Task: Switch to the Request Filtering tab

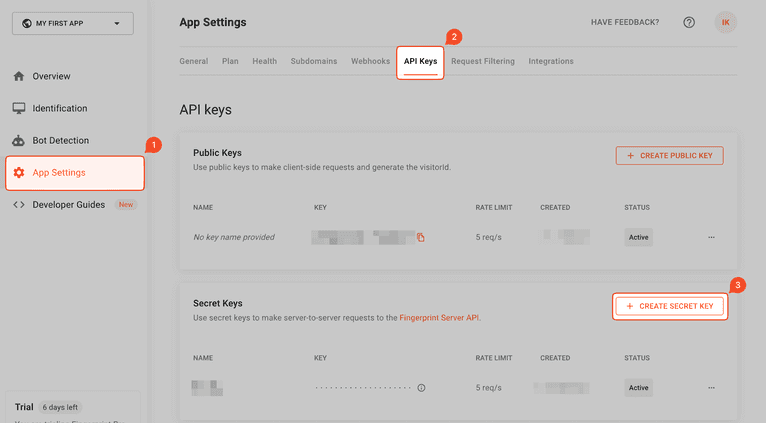Action: 482,61
